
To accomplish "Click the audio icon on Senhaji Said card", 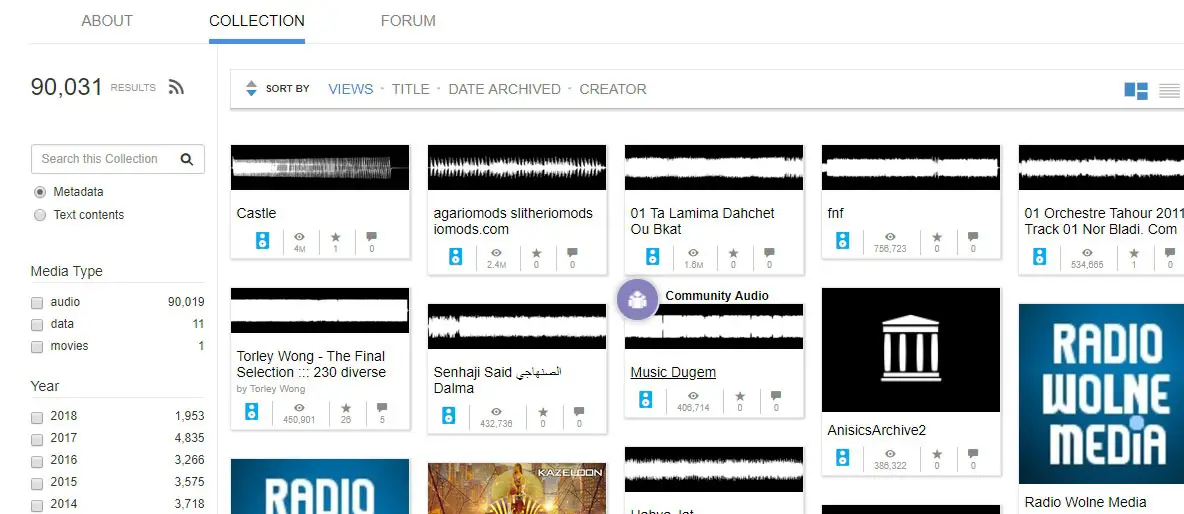I will click(x=449, y=415).
